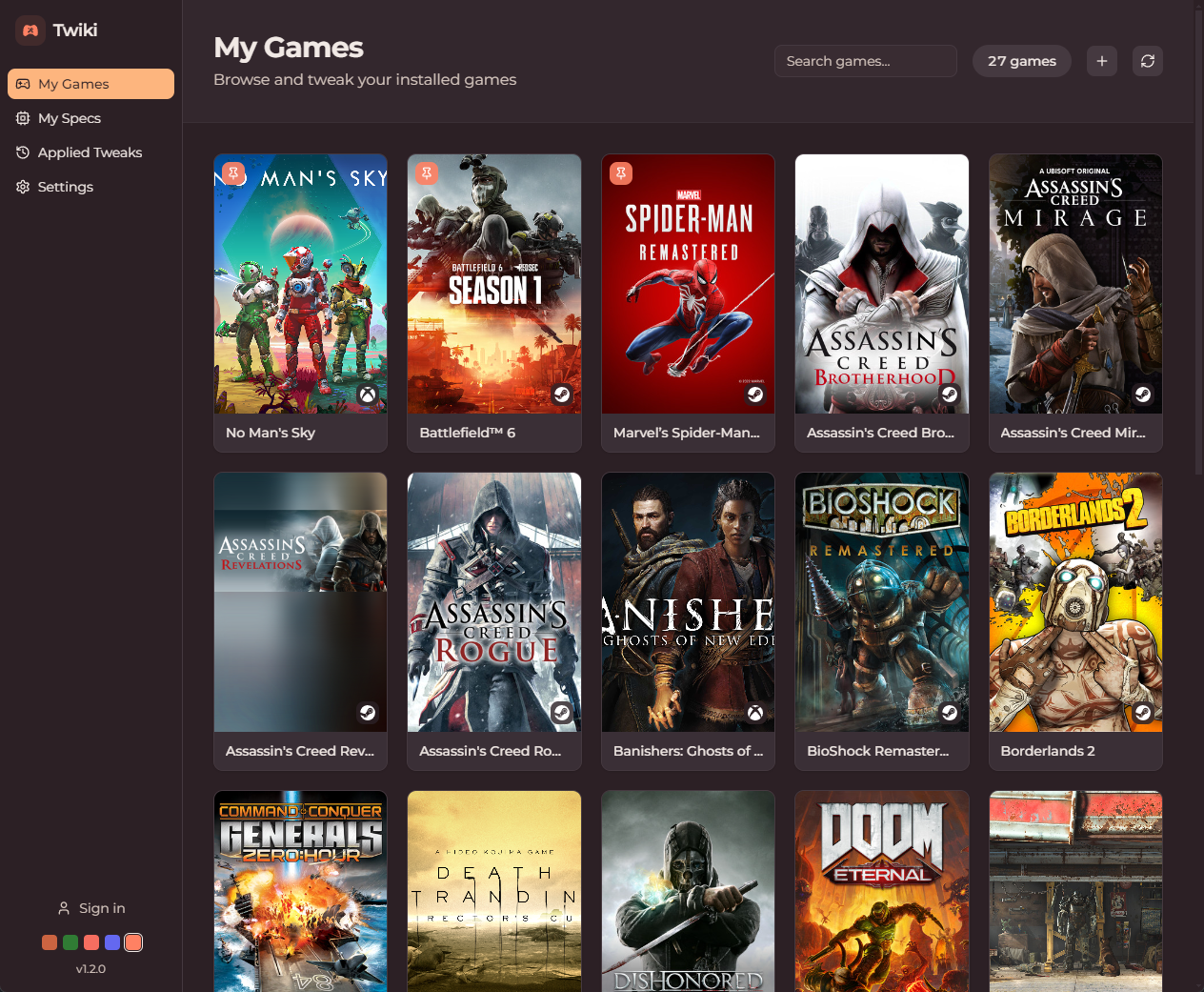Click the Steam icon on Assassin's Creed Rogue
Viewport: 1204px width, 992px height.
[x=561, y=713]
